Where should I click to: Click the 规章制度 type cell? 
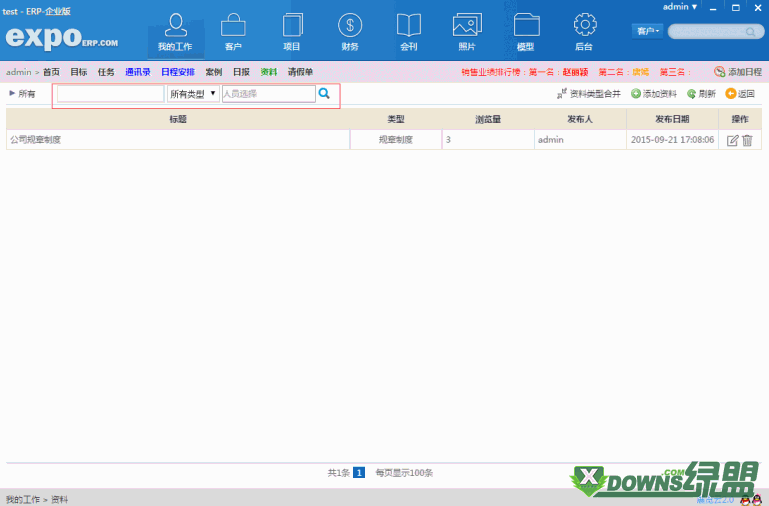(x=396, y=140)
